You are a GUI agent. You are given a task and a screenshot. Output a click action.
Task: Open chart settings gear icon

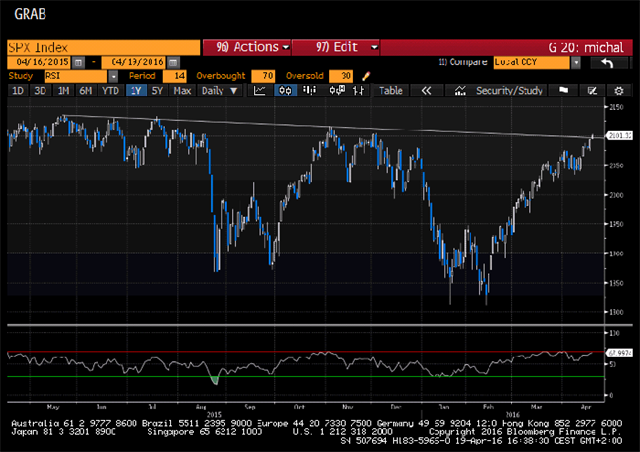(616, 91)
